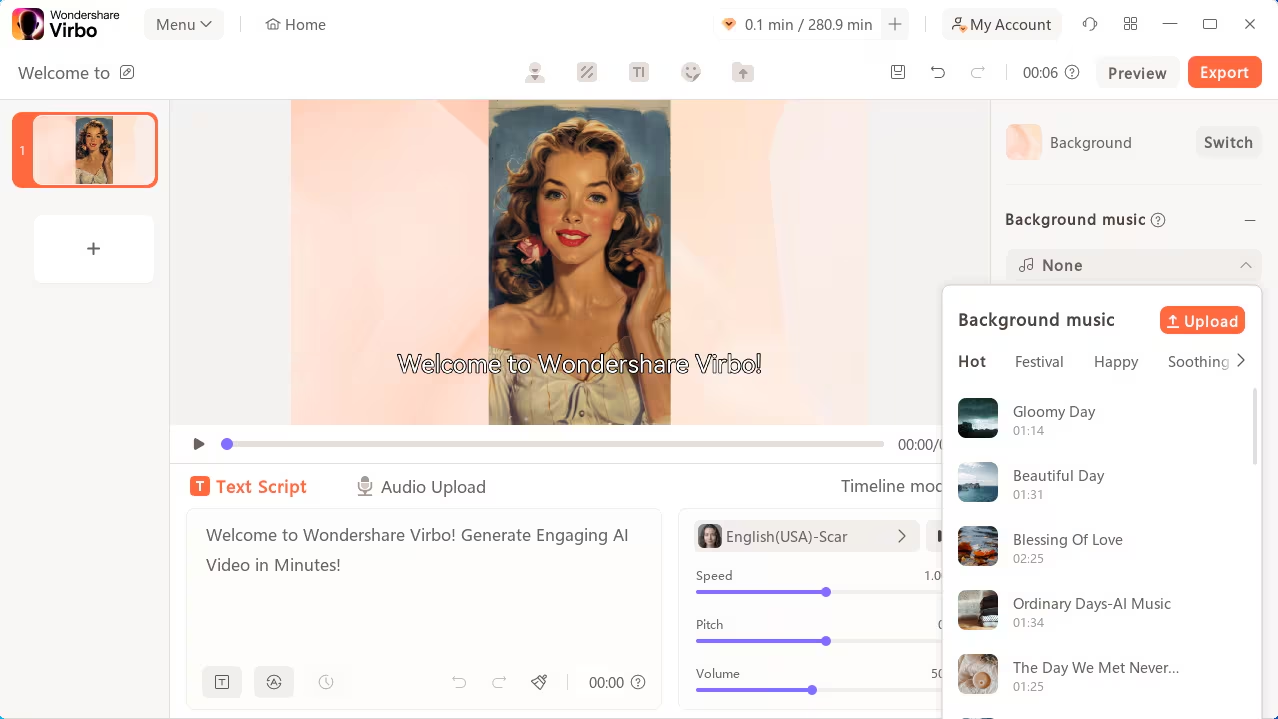Choose The Day We Met Never track
The width and height of the screenshot is (1278, 719).
pos(1100,675)
